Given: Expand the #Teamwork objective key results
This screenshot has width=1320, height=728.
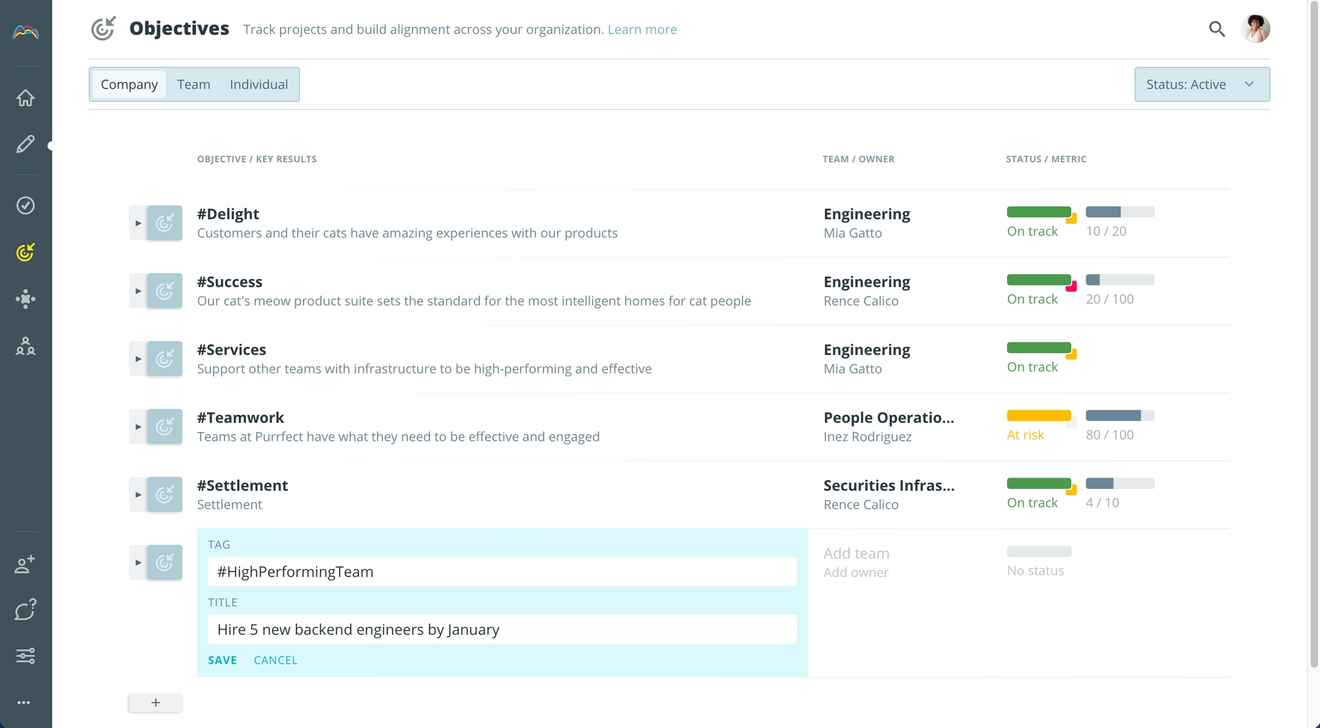Looking at the screenshot, I should point(138,427).
